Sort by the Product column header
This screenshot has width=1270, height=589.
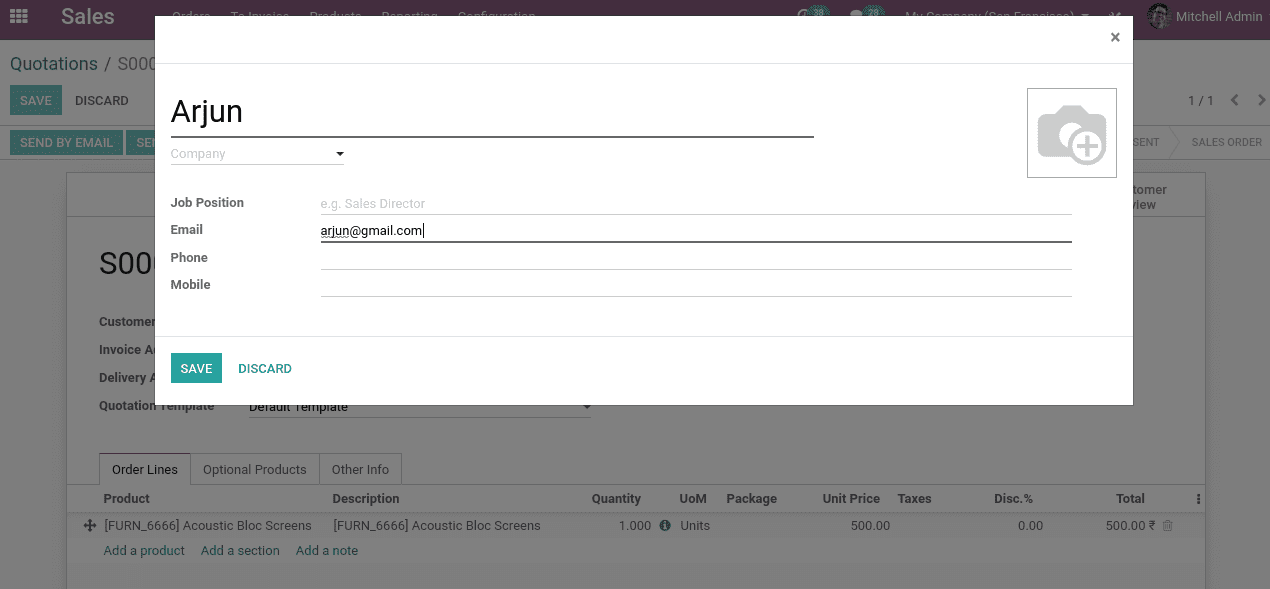coord(127,498)
